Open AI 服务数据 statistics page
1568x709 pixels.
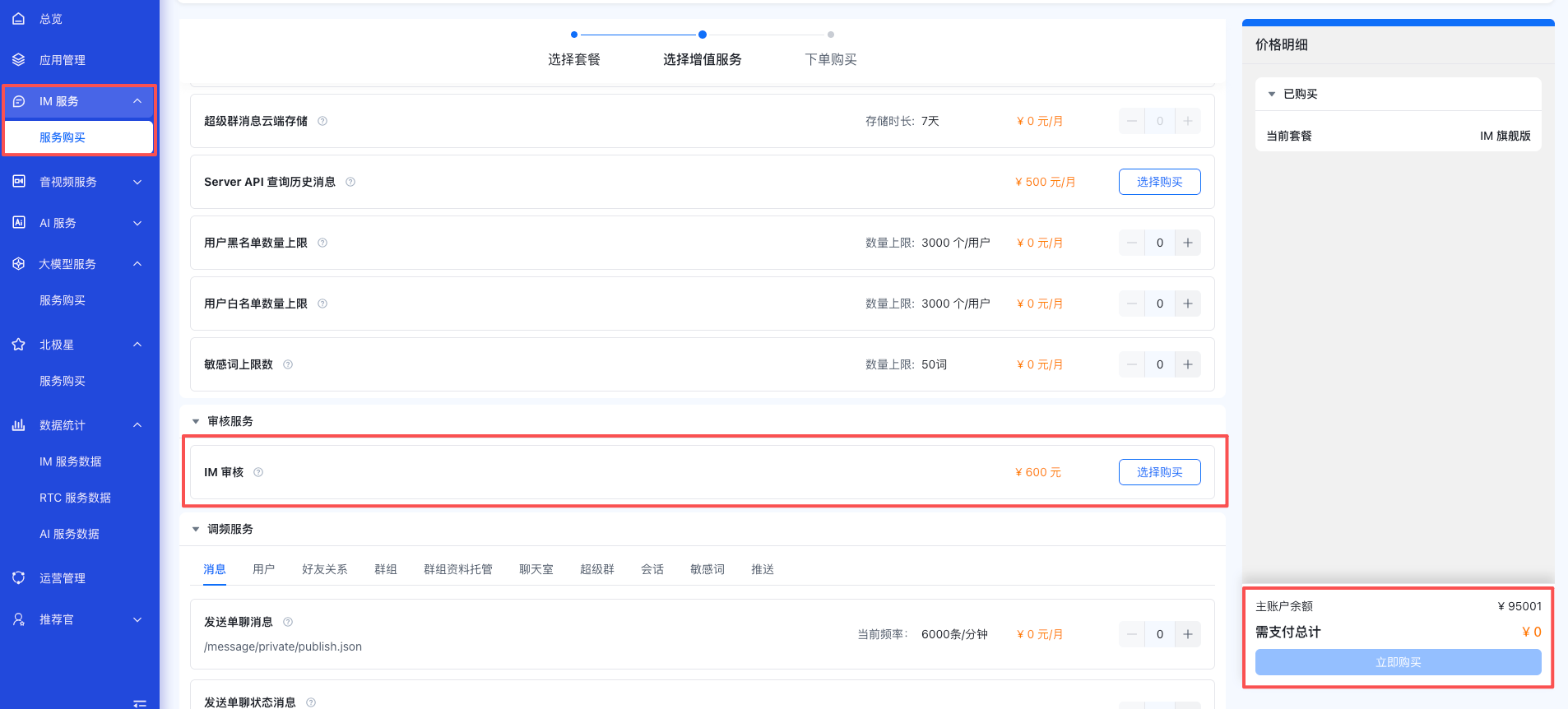(x=69, y=534)
